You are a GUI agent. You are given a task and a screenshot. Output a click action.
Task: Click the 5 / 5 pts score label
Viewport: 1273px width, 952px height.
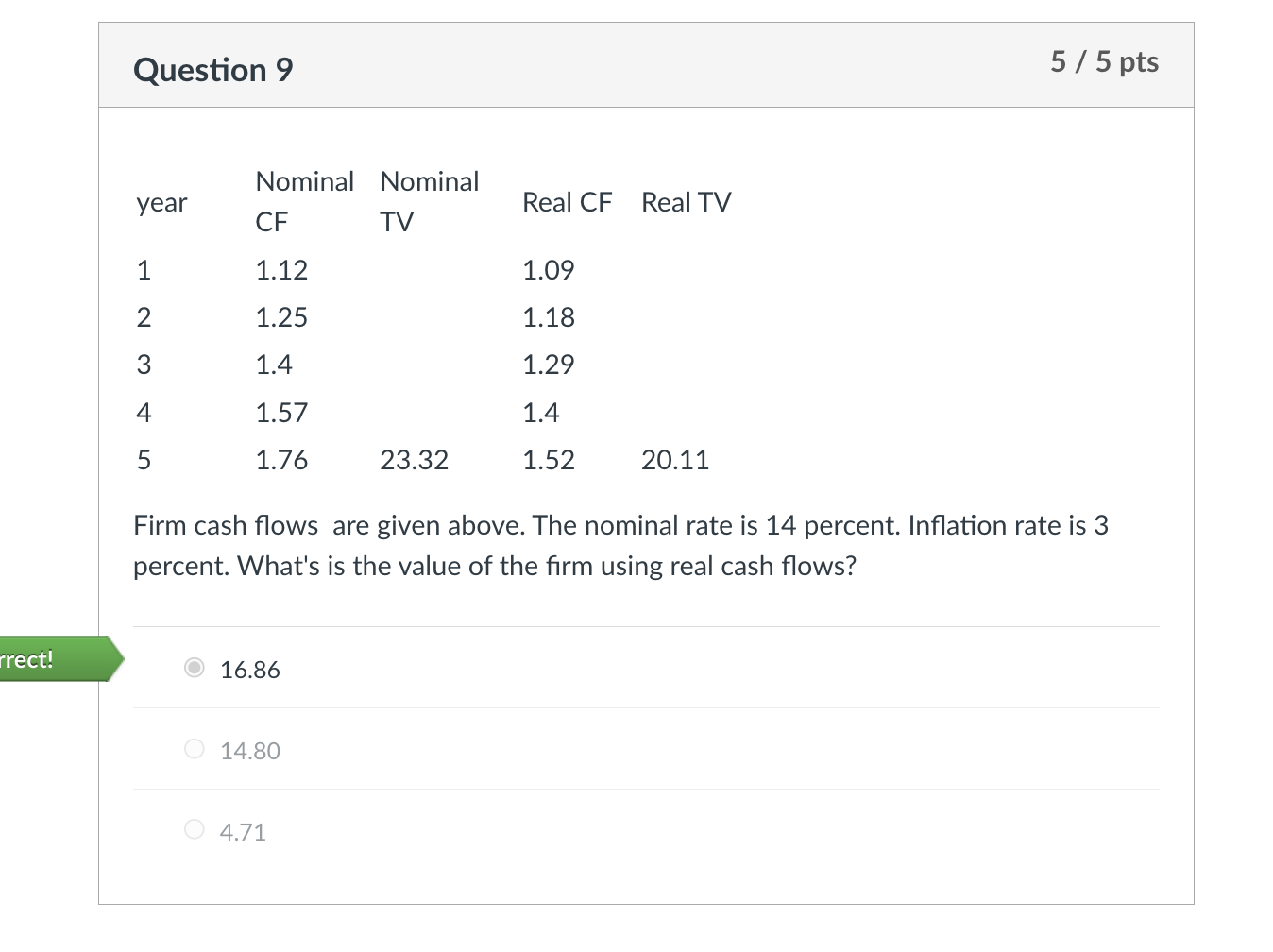tap(1105, 62)
